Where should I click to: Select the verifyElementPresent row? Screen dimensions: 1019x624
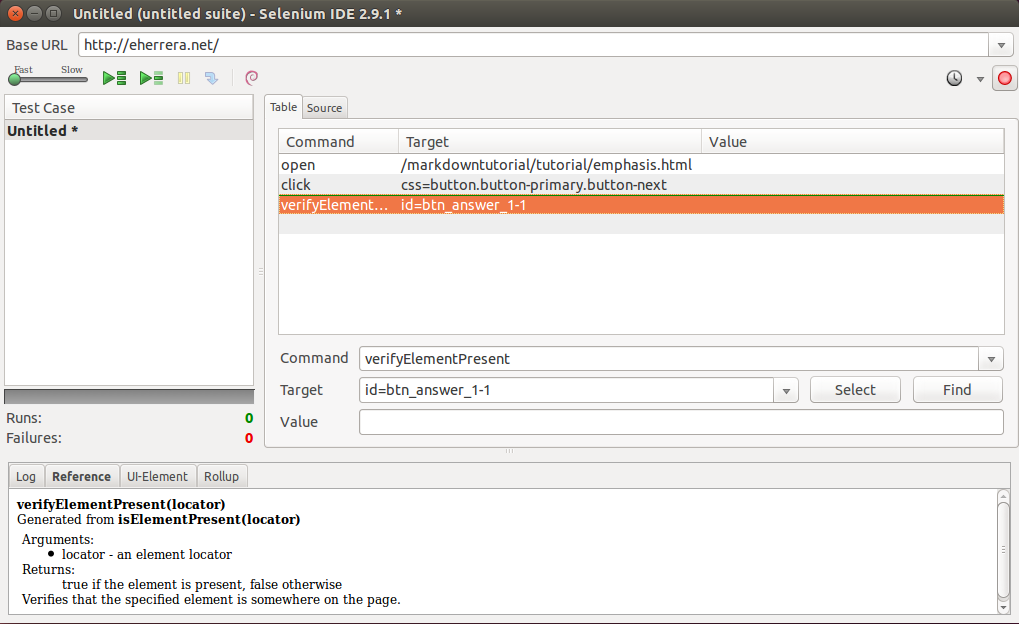pos(641,205)
